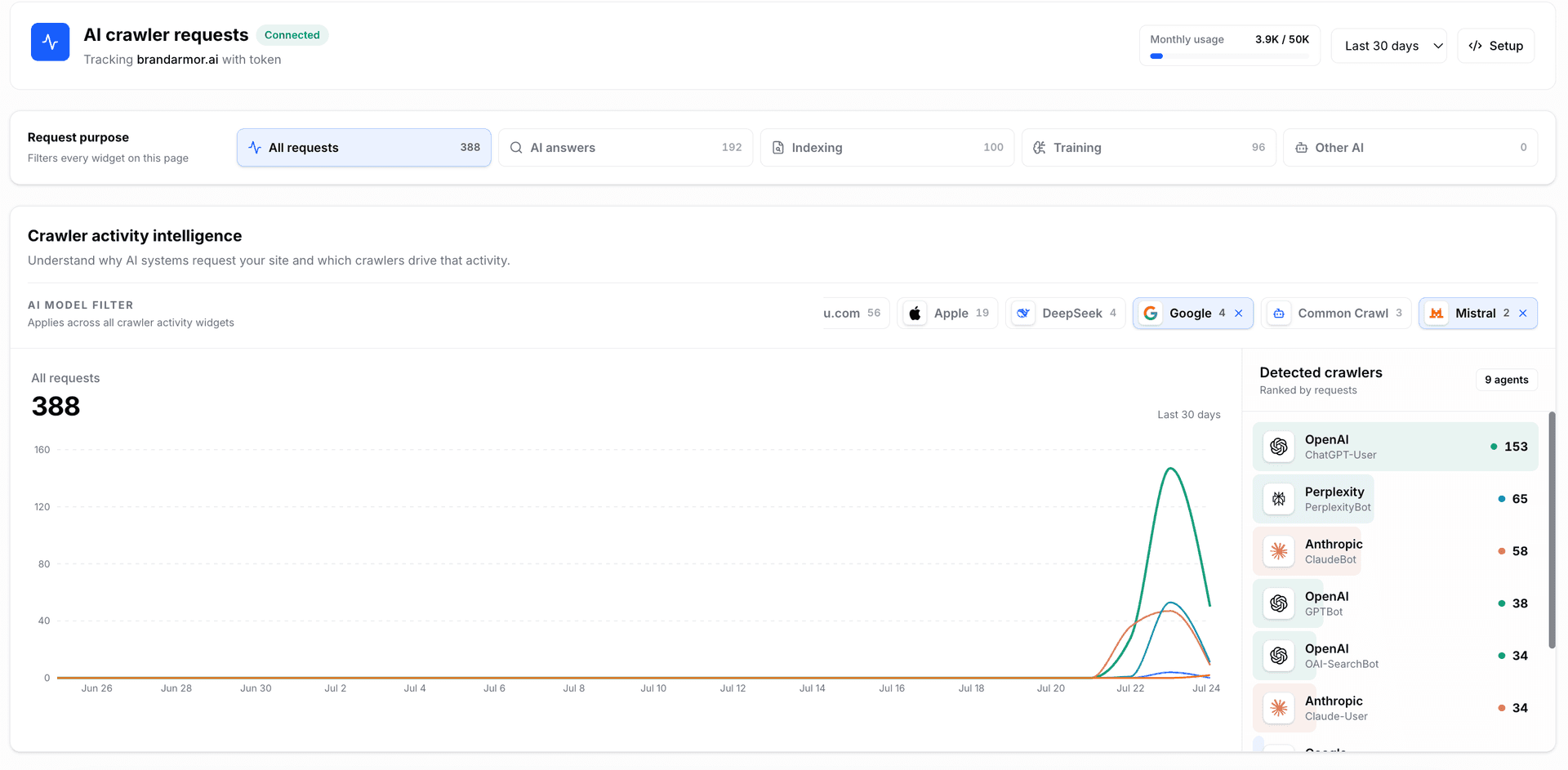Select the OpenAI ChatGPT-User crawler row

pos(1395,447)
